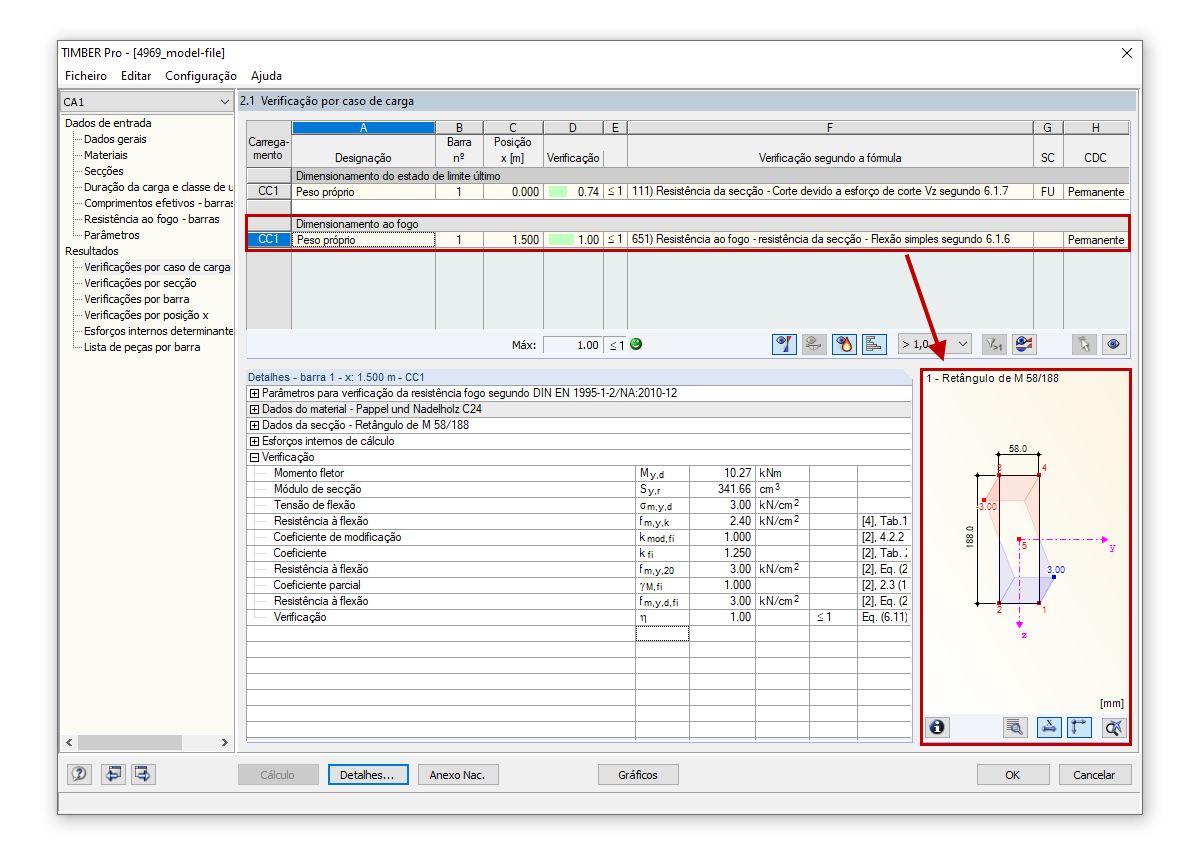Image resolution: width=1201 pixels, height=851 pixels.
Task: Select Materiais in the navigator tree
Action: click(106, 155)
